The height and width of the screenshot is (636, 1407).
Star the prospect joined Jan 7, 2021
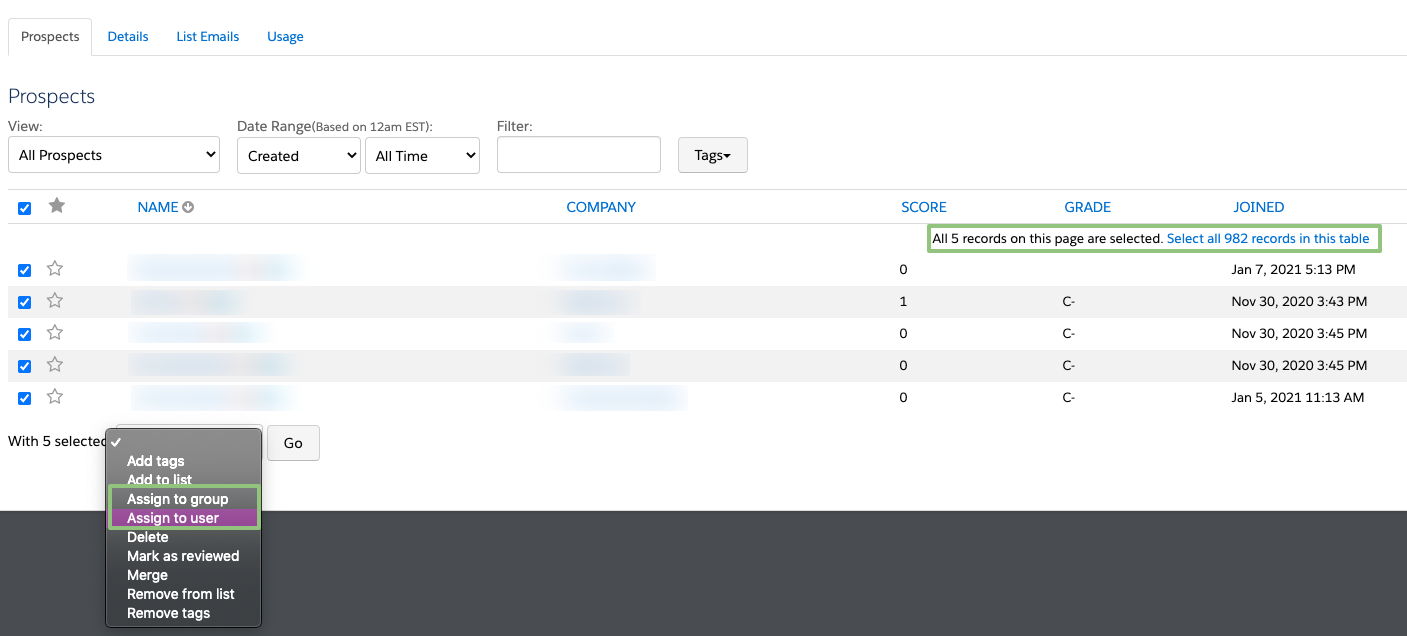click(55, 269)
